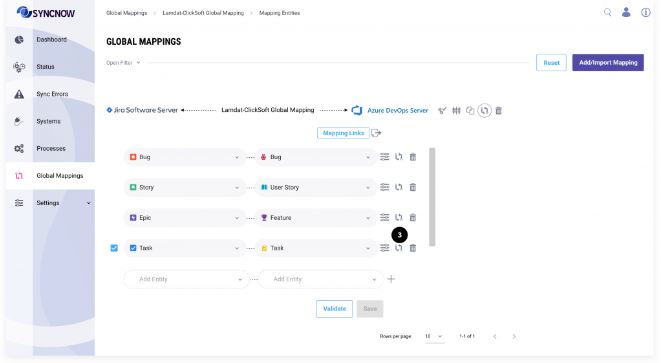Screen dimensions: 661x363
Task: Click the Dashboard pie chart icon
Action: pyautogui.click(x=19, y=40)
